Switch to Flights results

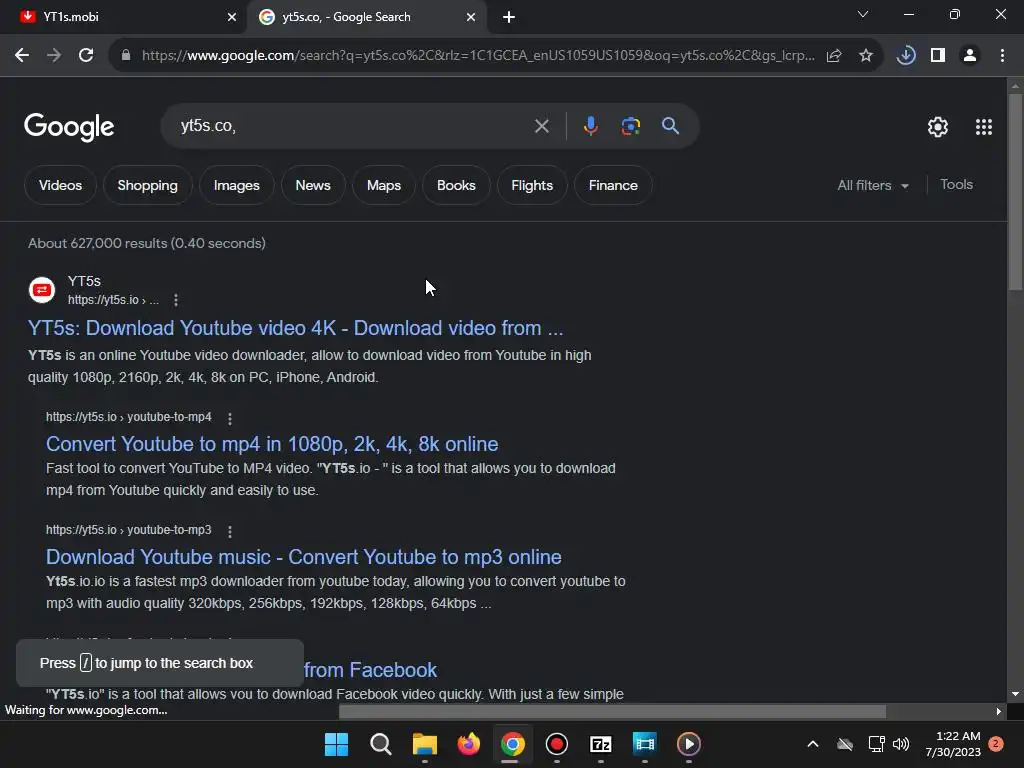click(532, 185)
